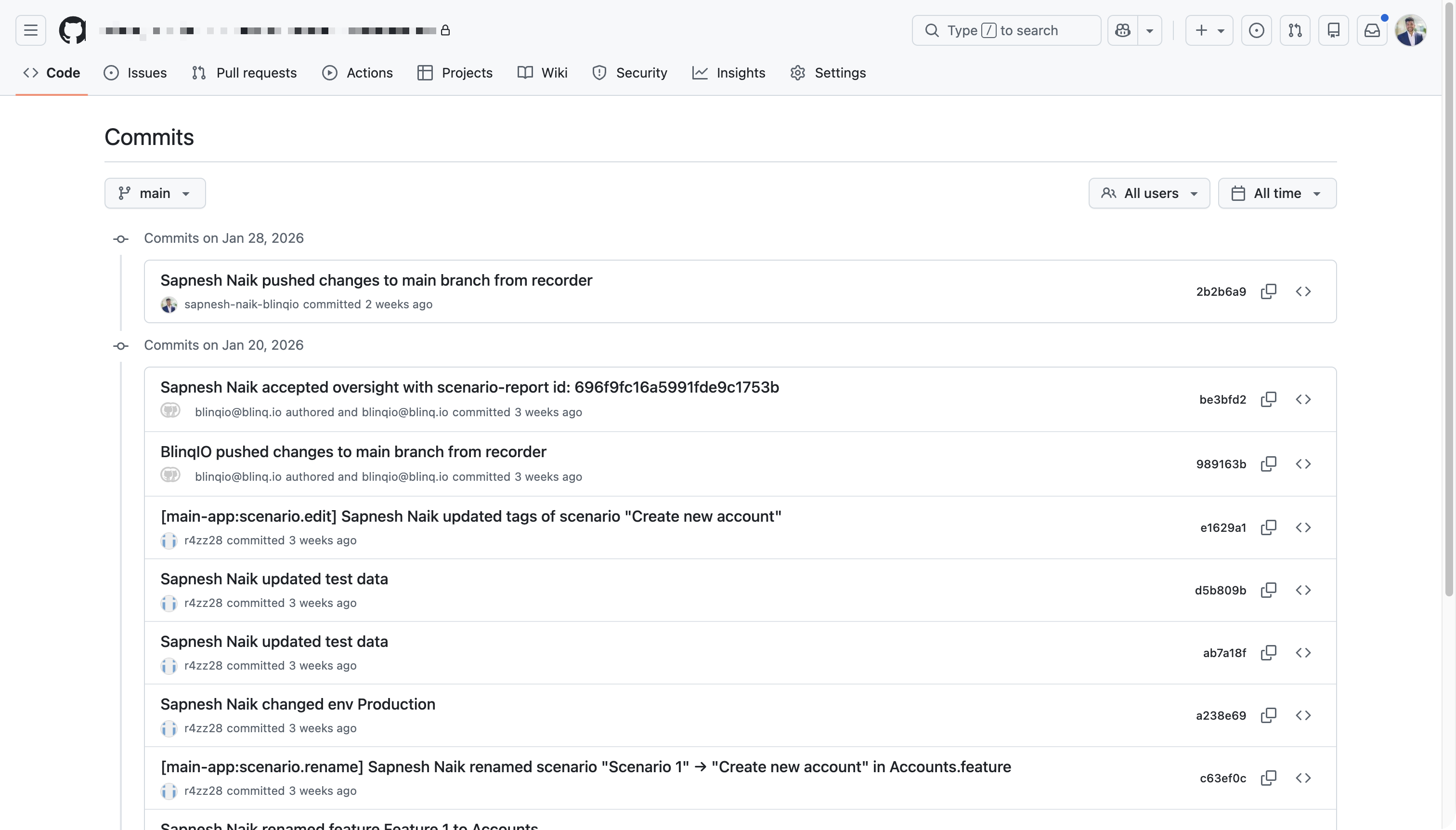
Task: Browse repository at commit a238e69
Action: point(1303,715)
